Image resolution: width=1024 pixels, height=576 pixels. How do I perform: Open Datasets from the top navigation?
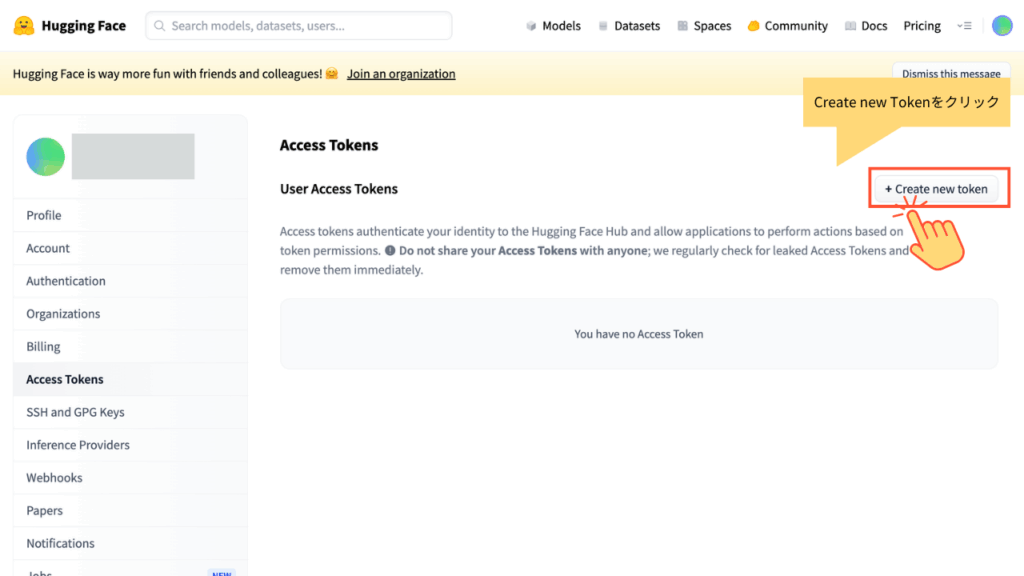pos(629,26)
